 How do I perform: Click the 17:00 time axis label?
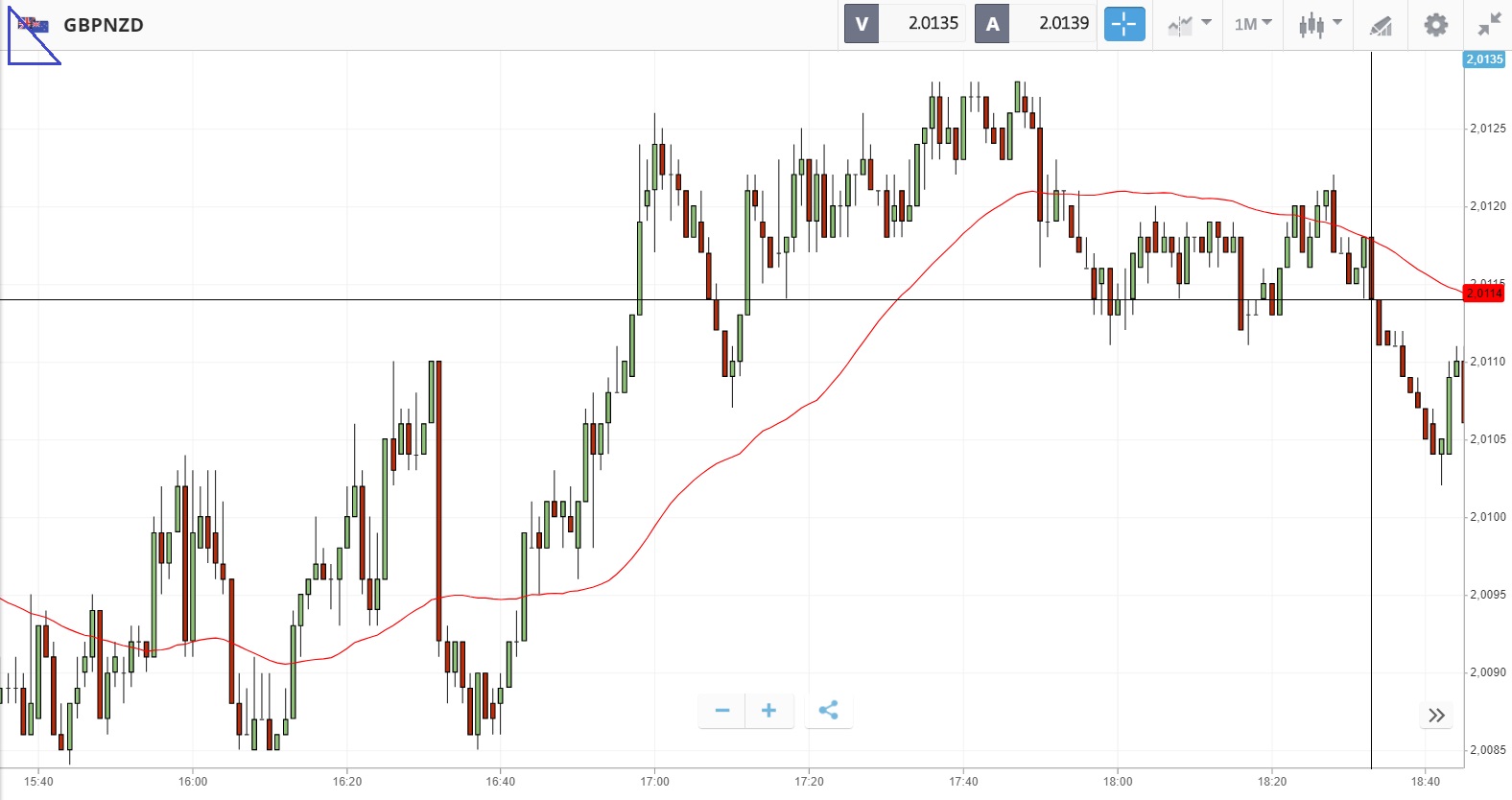click(654, 782)
